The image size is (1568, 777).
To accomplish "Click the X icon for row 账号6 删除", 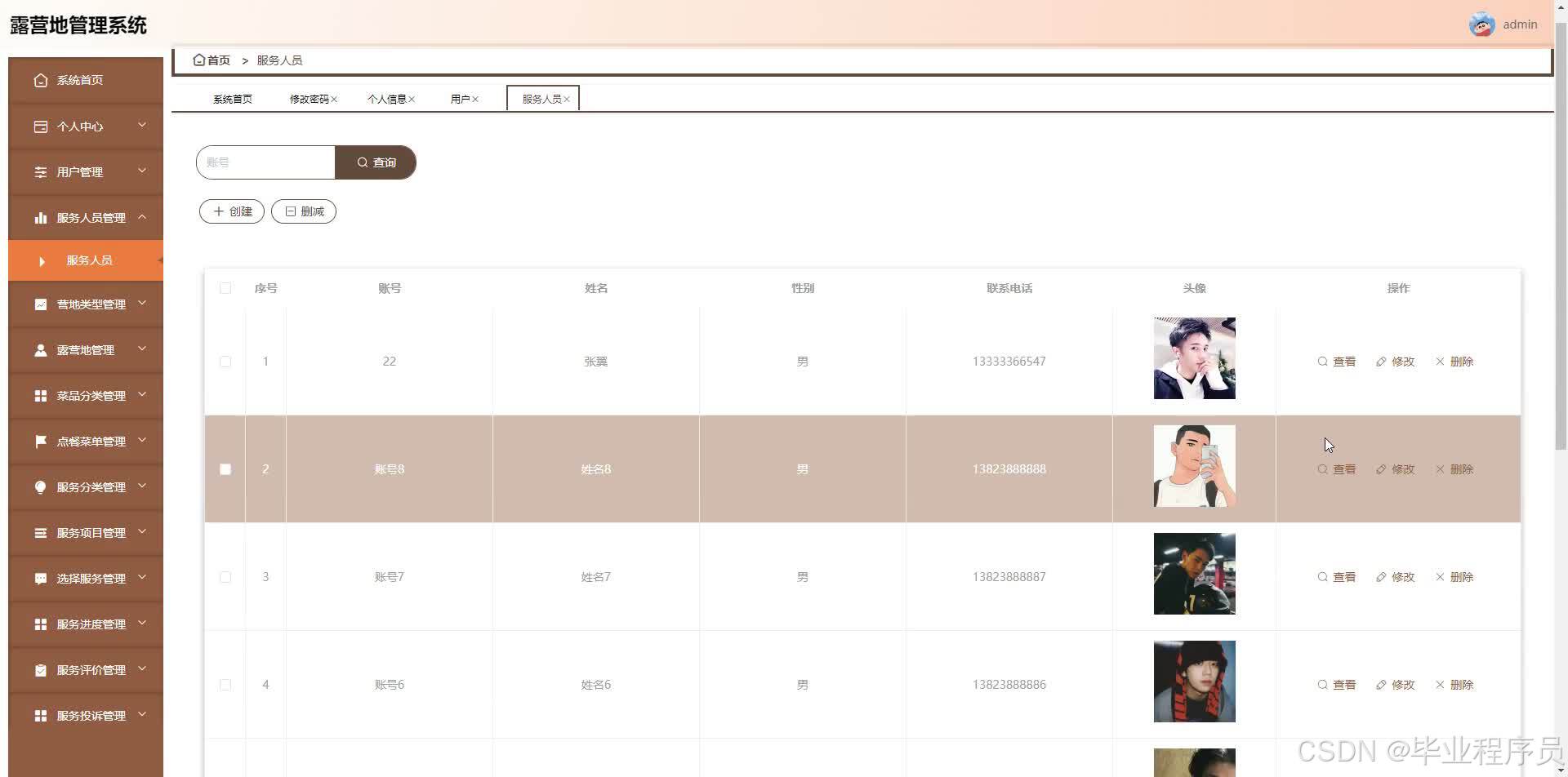I will pos(1440,685).
